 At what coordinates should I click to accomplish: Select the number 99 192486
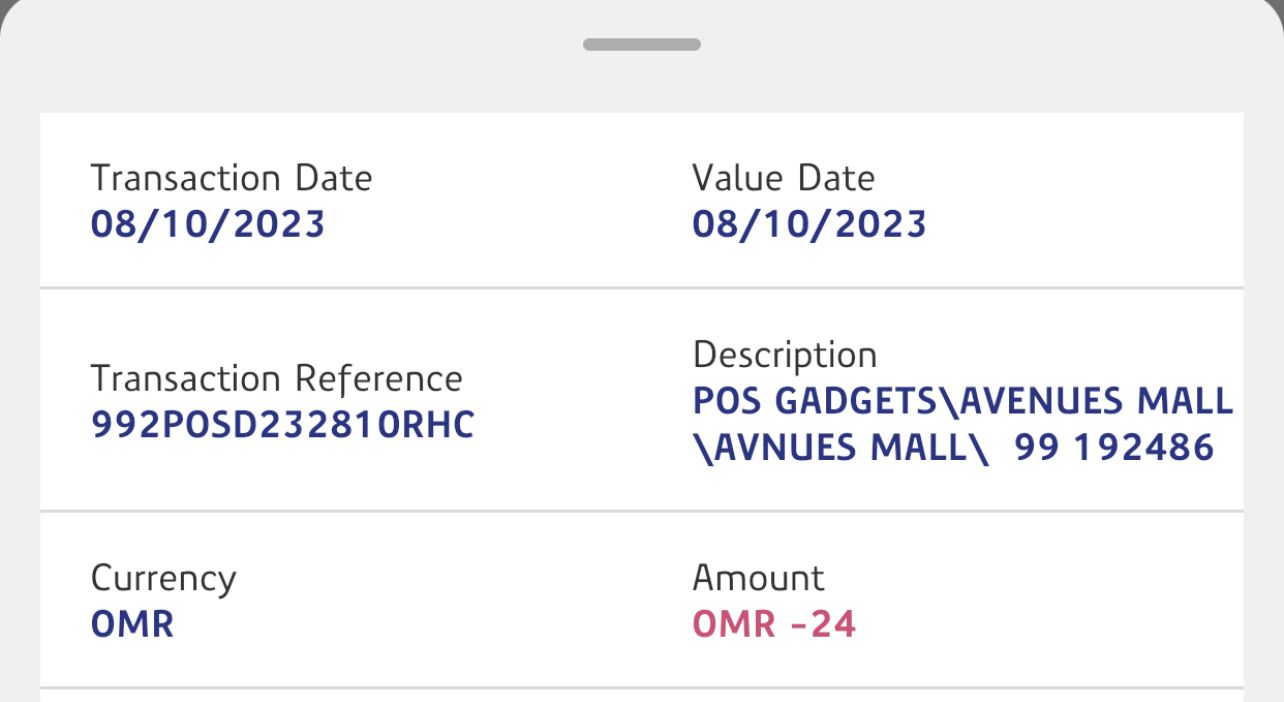click(1114, 447)
